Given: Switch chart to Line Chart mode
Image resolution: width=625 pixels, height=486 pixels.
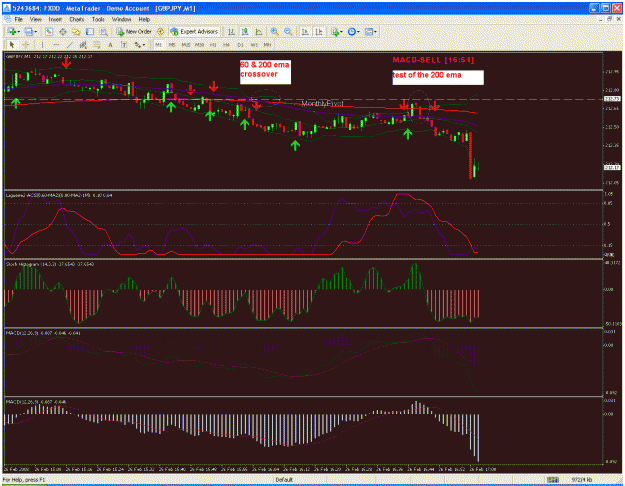Looking at the screenshot, I should (x=258, y=31).
